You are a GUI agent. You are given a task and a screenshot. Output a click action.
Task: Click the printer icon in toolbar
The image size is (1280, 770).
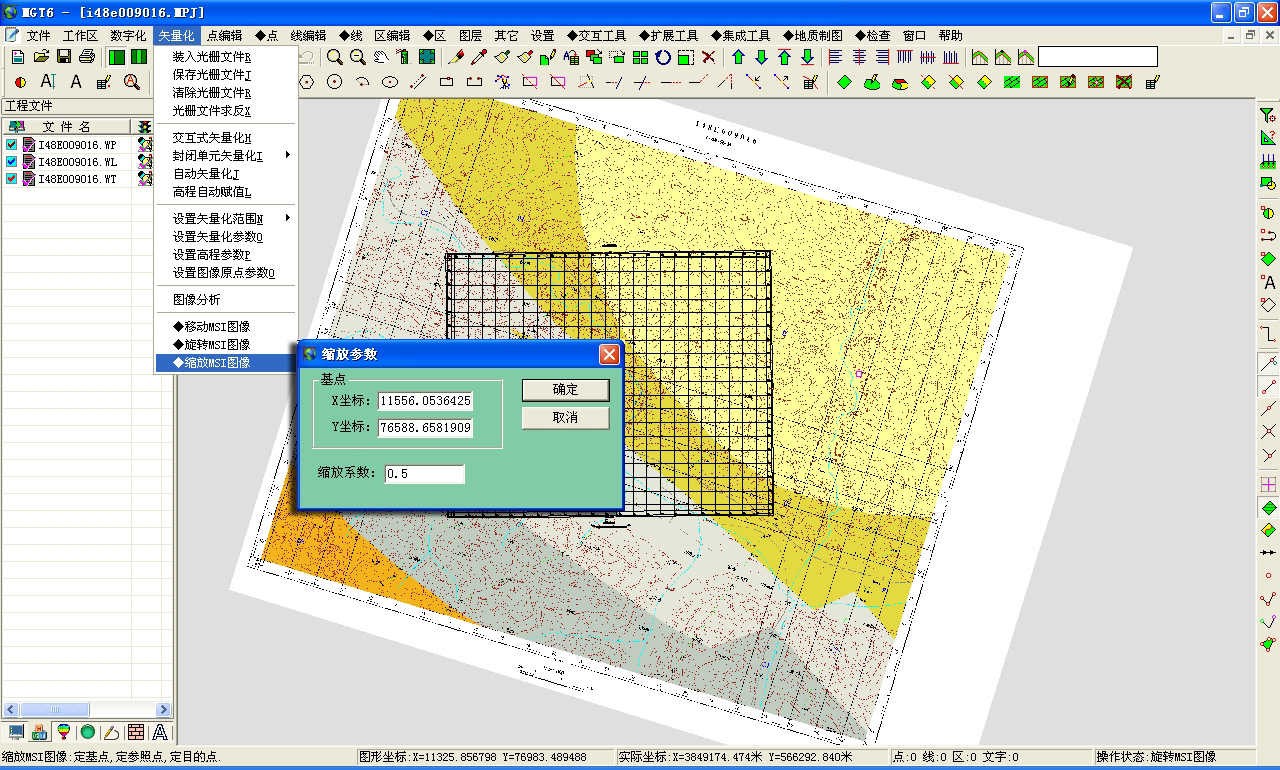(87, 57)
